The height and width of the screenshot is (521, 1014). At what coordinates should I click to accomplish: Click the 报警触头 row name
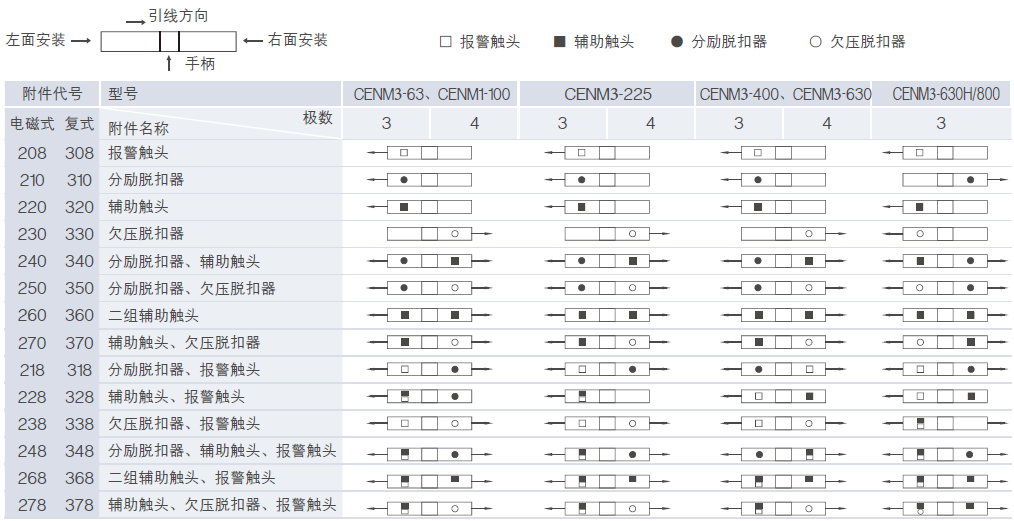[x=138, y=153]
